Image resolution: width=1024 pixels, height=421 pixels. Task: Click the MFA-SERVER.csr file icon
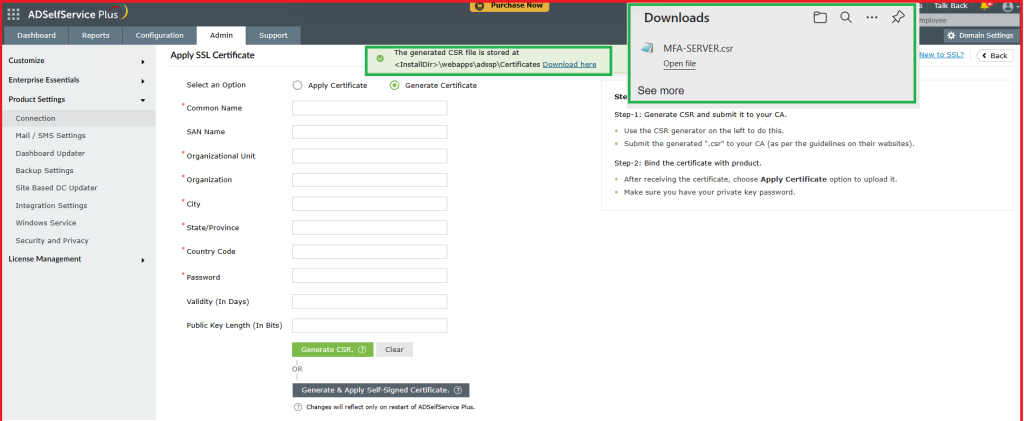pyautogui.click(x=647, y=48)
